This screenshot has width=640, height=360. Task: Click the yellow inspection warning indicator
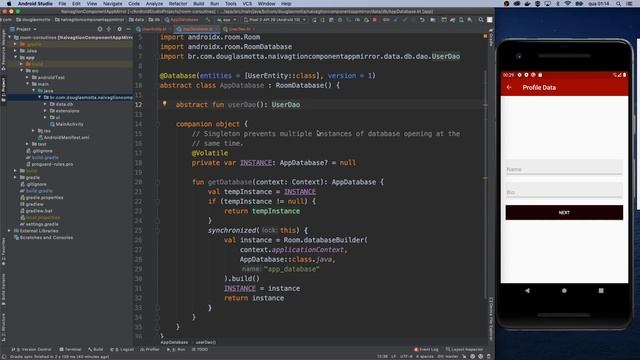pos(485,36)
